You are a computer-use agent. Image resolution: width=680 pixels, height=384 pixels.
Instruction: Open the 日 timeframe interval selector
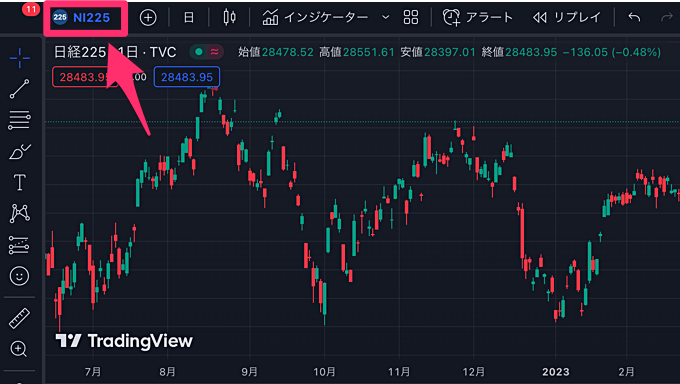(x=189, y=18)
